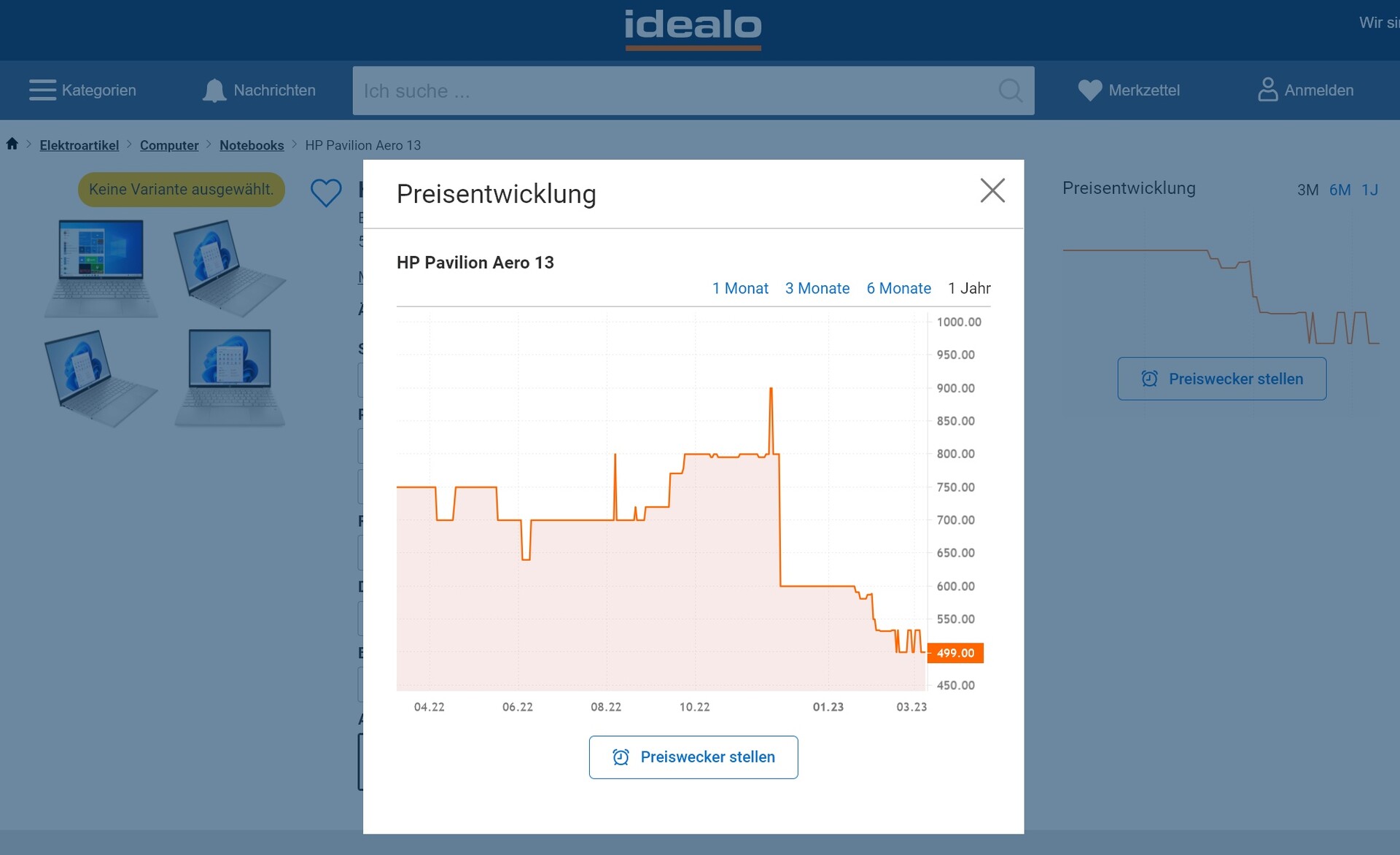Open the Merkzettel heart wishlist
This screenshot has height=855, width=1400.
point(1089,90)
